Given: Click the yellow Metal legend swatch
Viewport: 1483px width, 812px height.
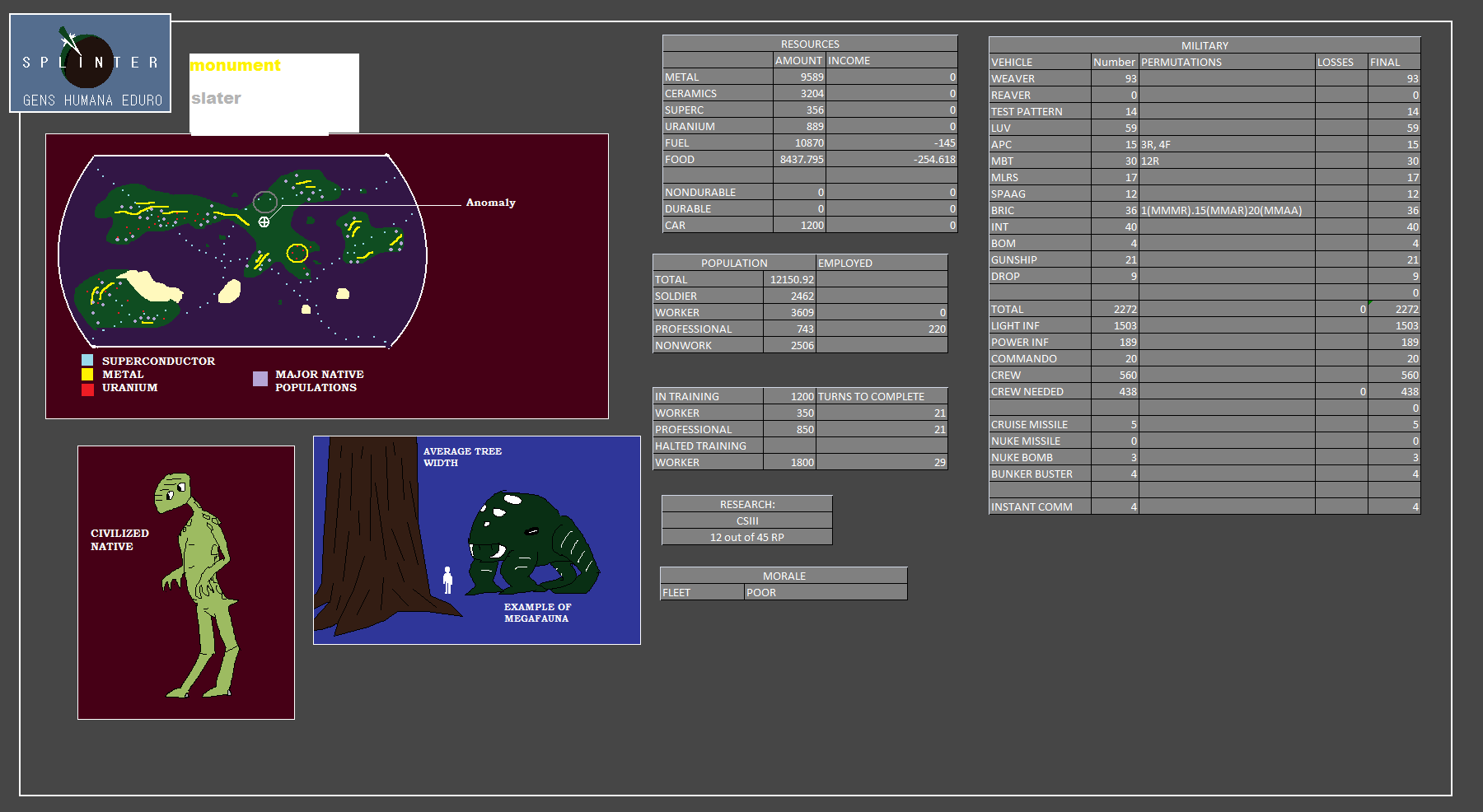Looking at the screenshot, I should tap(87, 374).
